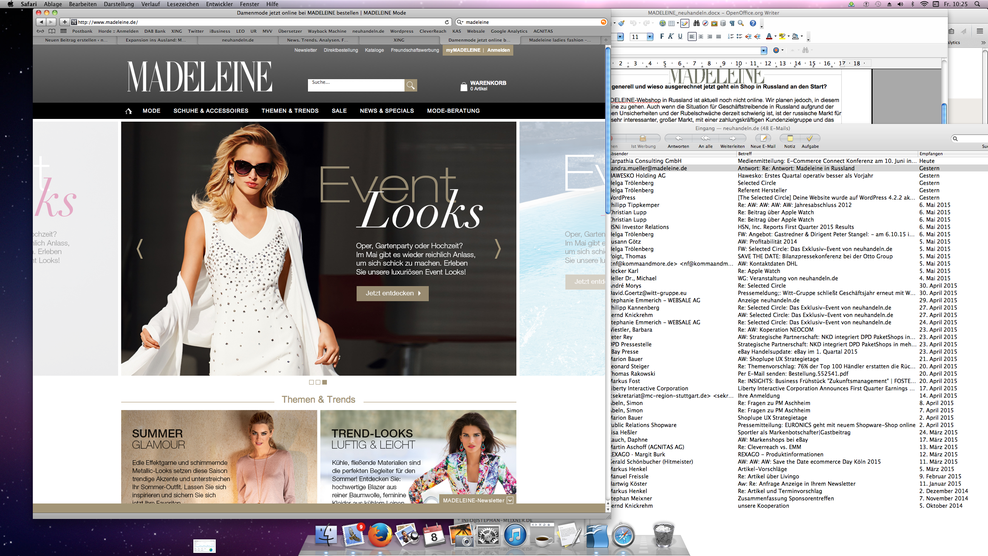This screenshot has height=556, width=988.
Task: Create a Notiz in Mail toolbar
Action: pos(790,138)
